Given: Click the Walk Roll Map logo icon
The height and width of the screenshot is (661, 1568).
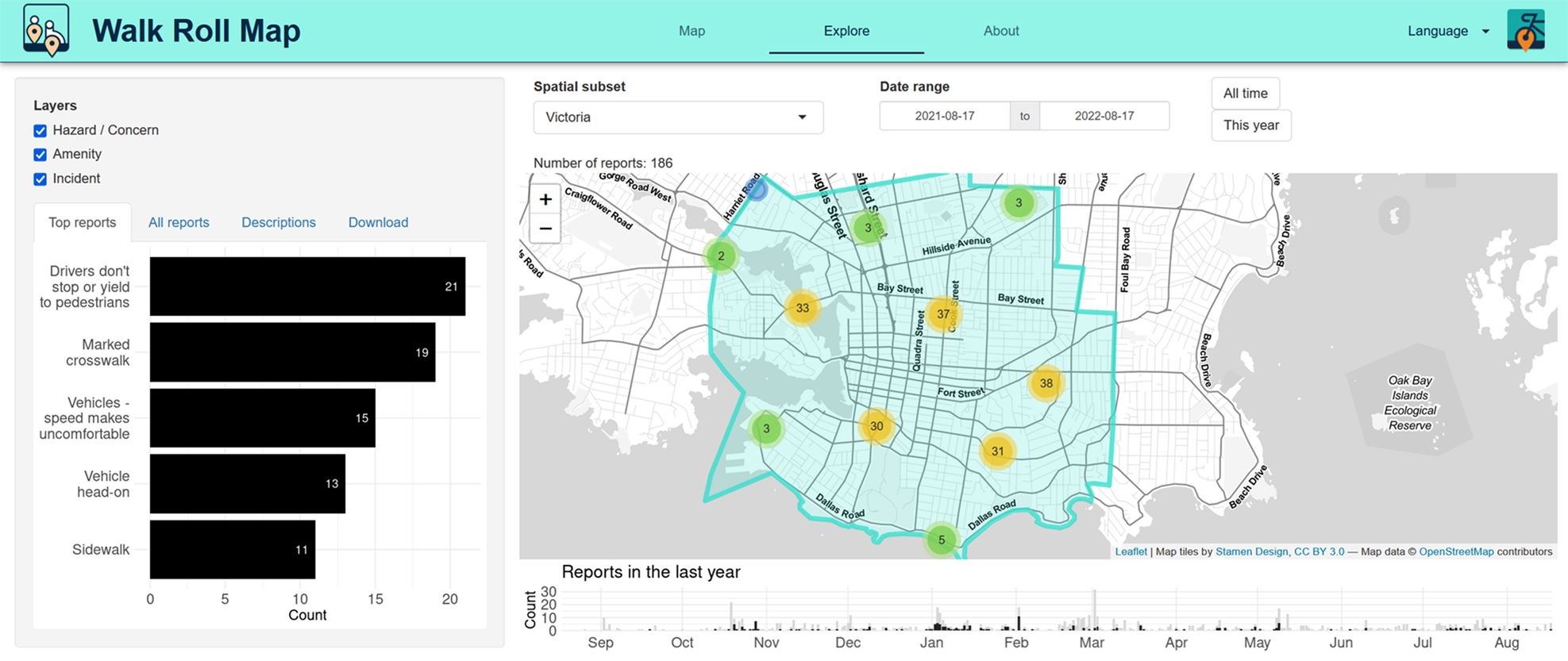Looking at the screenshot, I should point(46,31).
